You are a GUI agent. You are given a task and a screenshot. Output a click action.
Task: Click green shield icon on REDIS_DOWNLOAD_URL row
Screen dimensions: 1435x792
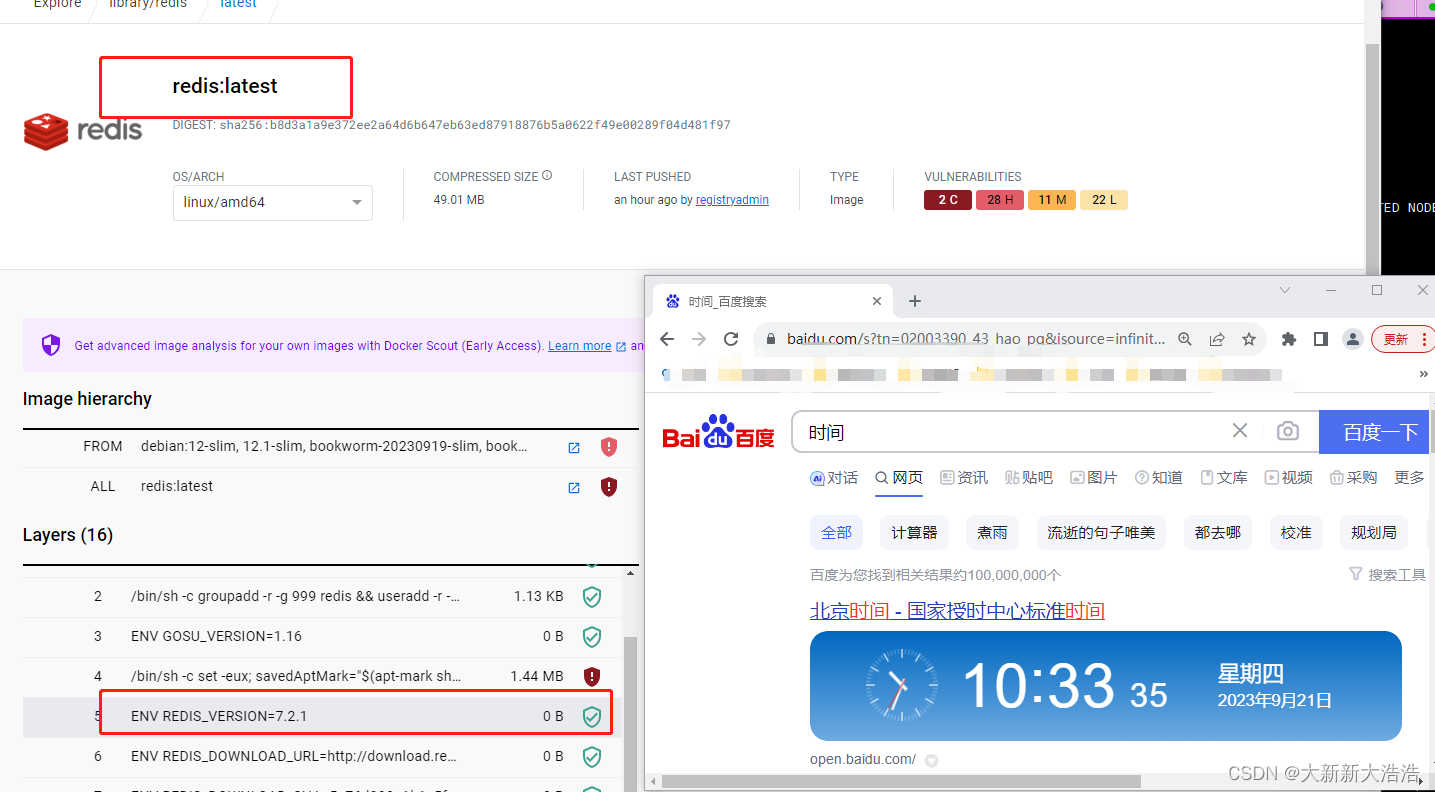(592, 757)
